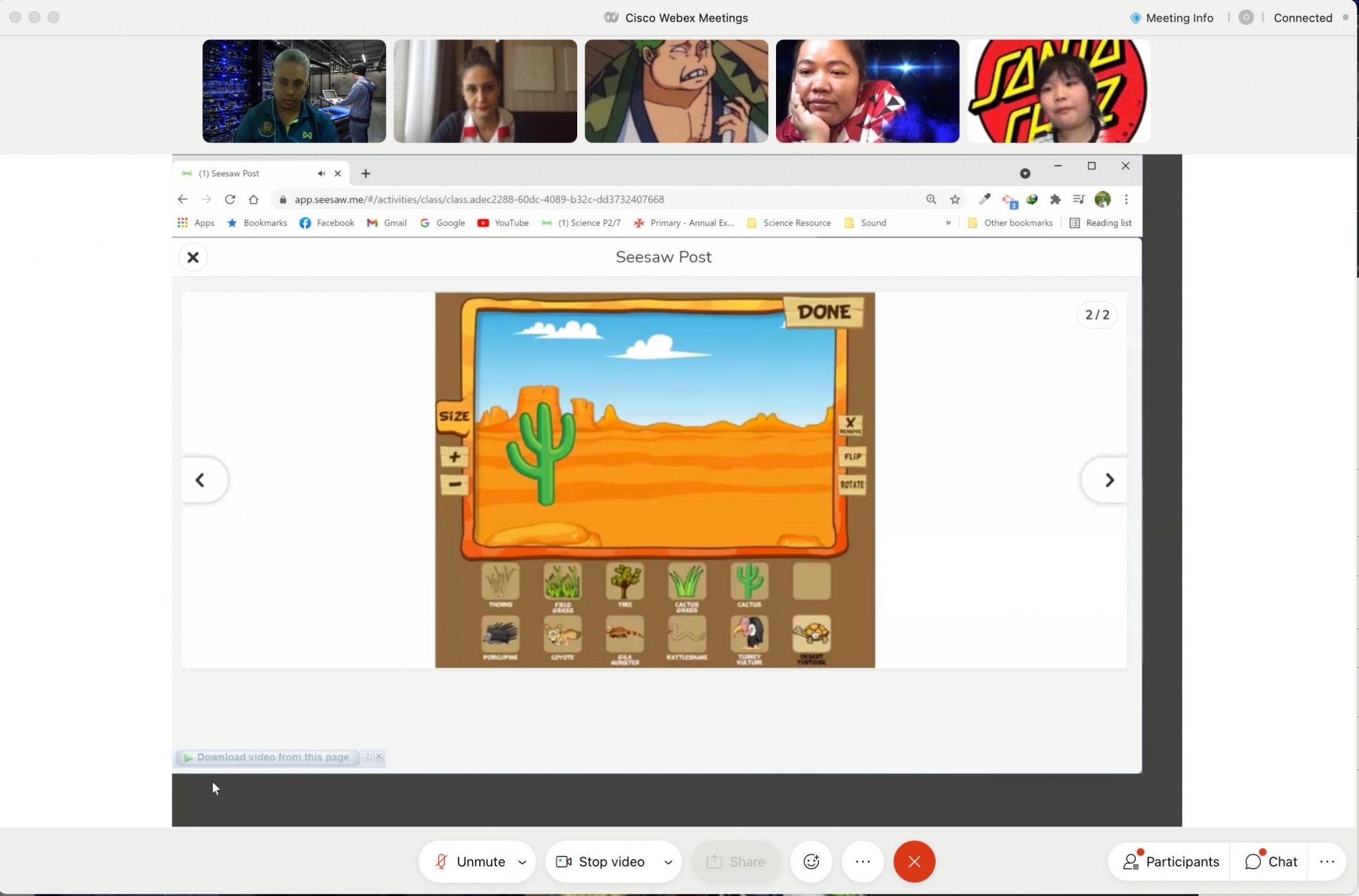
Task: Close the Seesaw Post view
Action: [193, 257]
